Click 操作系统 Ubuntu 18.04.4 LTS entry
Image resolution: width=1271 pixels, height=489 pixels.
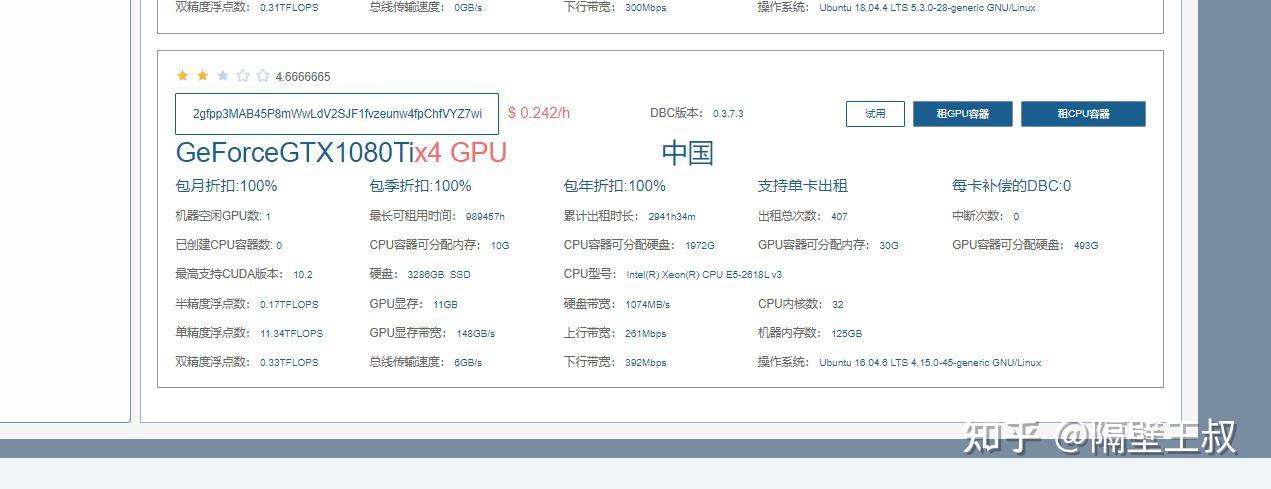point(897,7)
